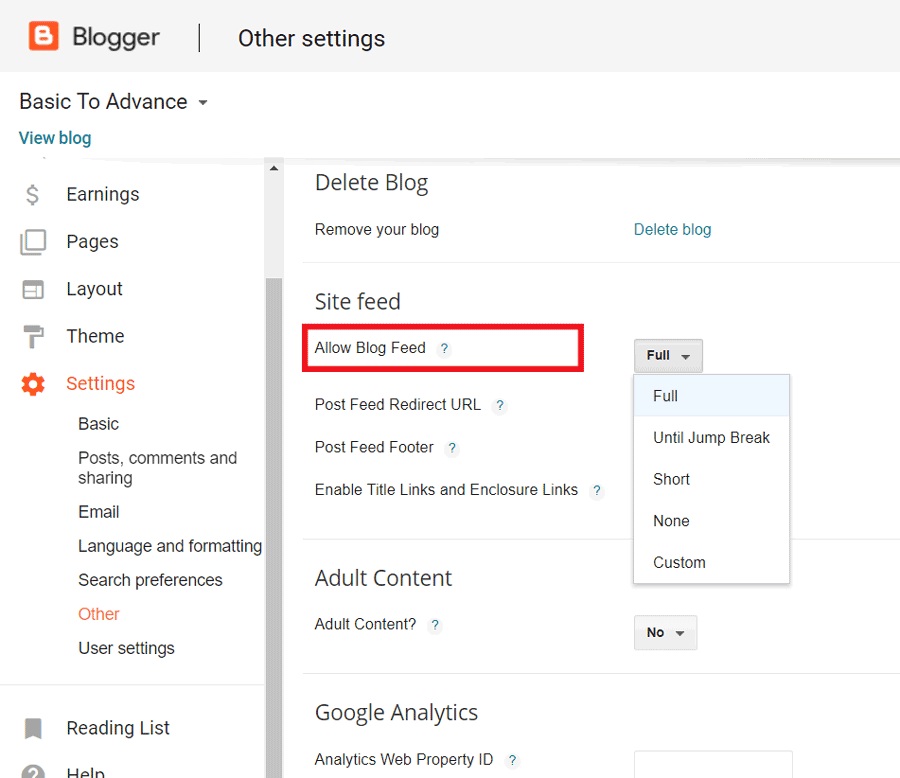The height and width of the screenshot is (778, 900).
Task: Click the View blog link
Action: coord(55,138)
